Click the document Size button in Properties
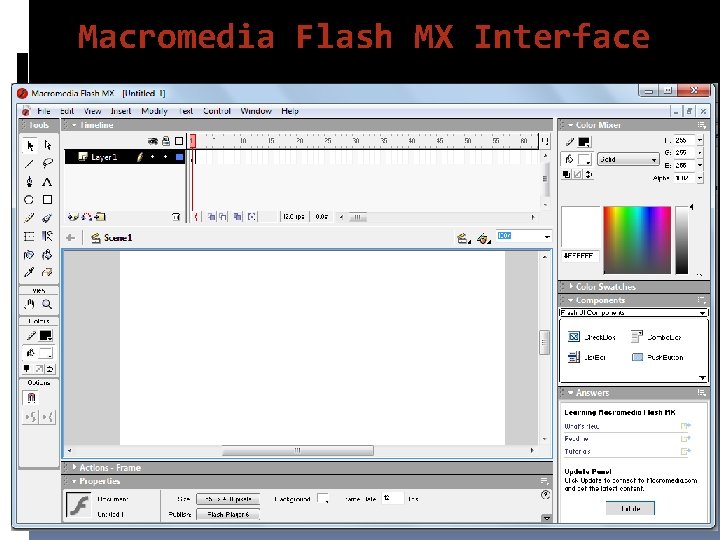Screen dimensions: 720x540 pos(228,499)
